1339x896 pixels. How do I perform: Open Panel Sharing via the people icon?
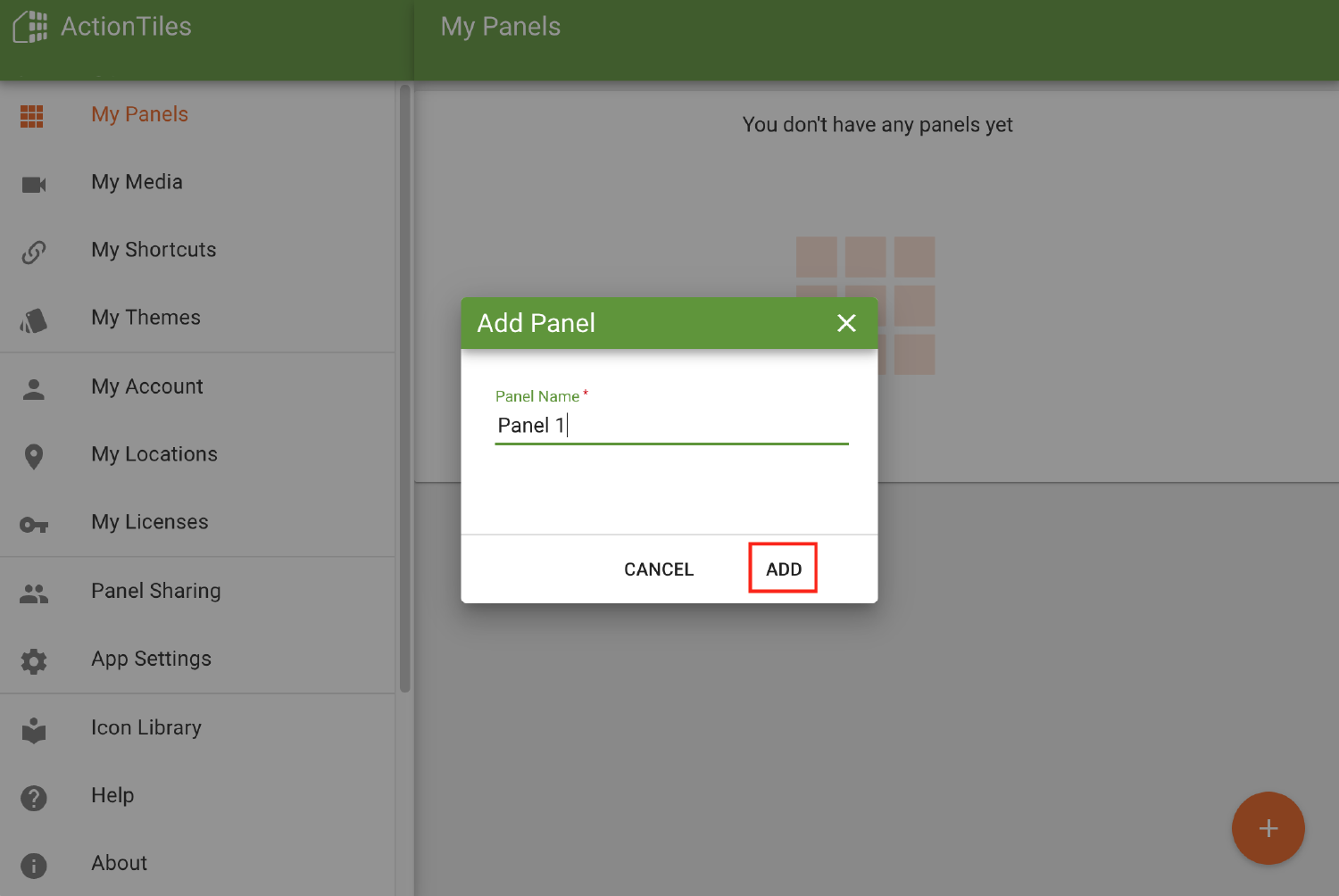pyautogui.click(x=33, y=593)
